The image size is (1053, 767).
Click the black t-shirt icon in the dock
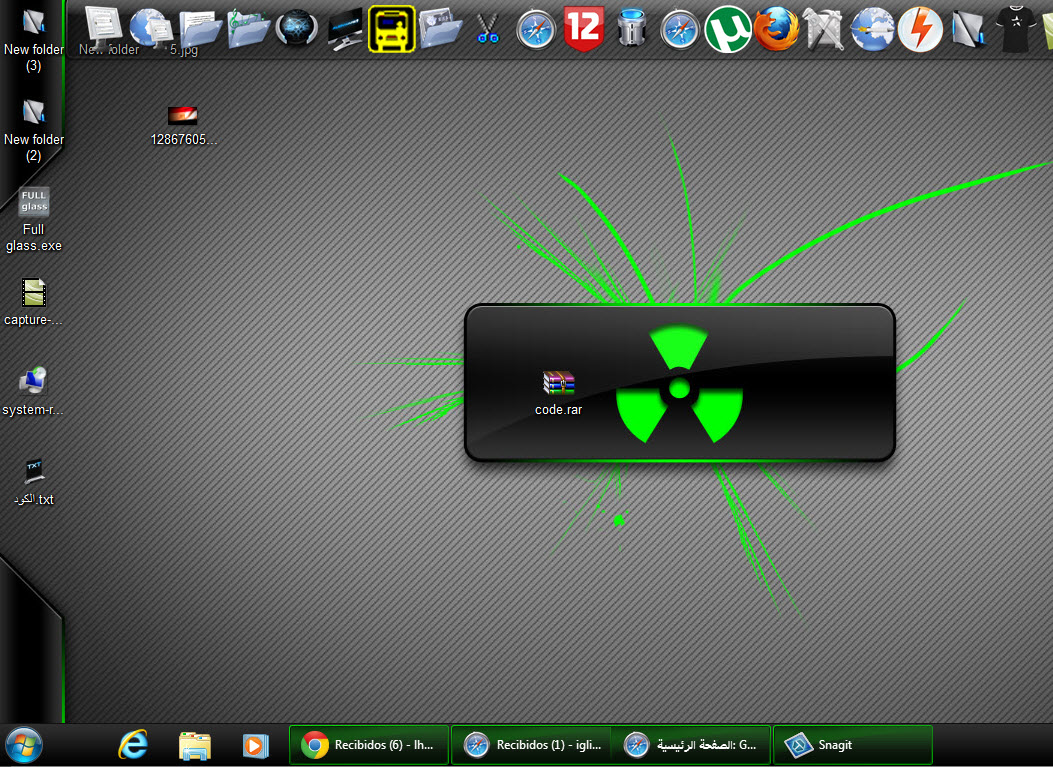[x=1015, y=29]
